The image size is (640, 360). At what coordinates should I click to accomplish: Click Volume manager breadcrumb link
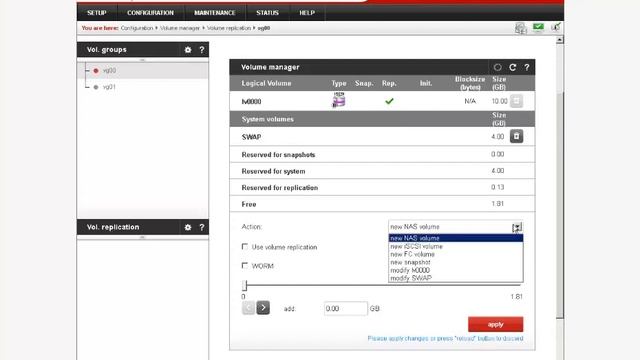[x=180, y=28]
